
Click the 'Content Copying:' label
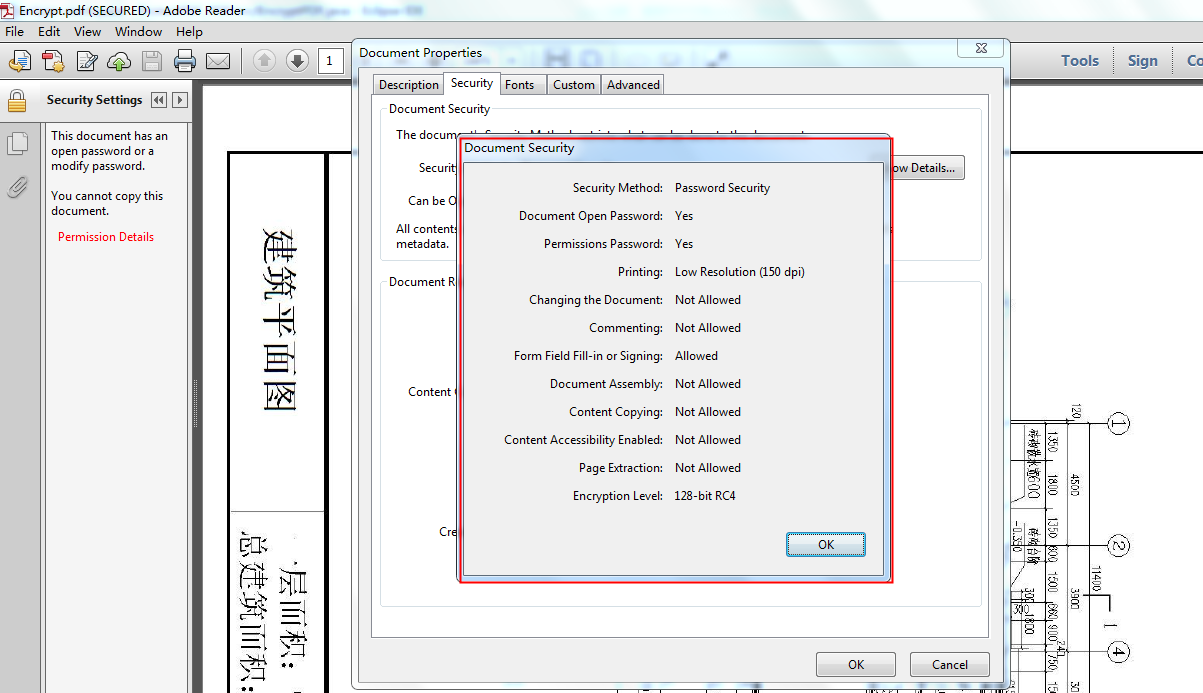(616, 412)
